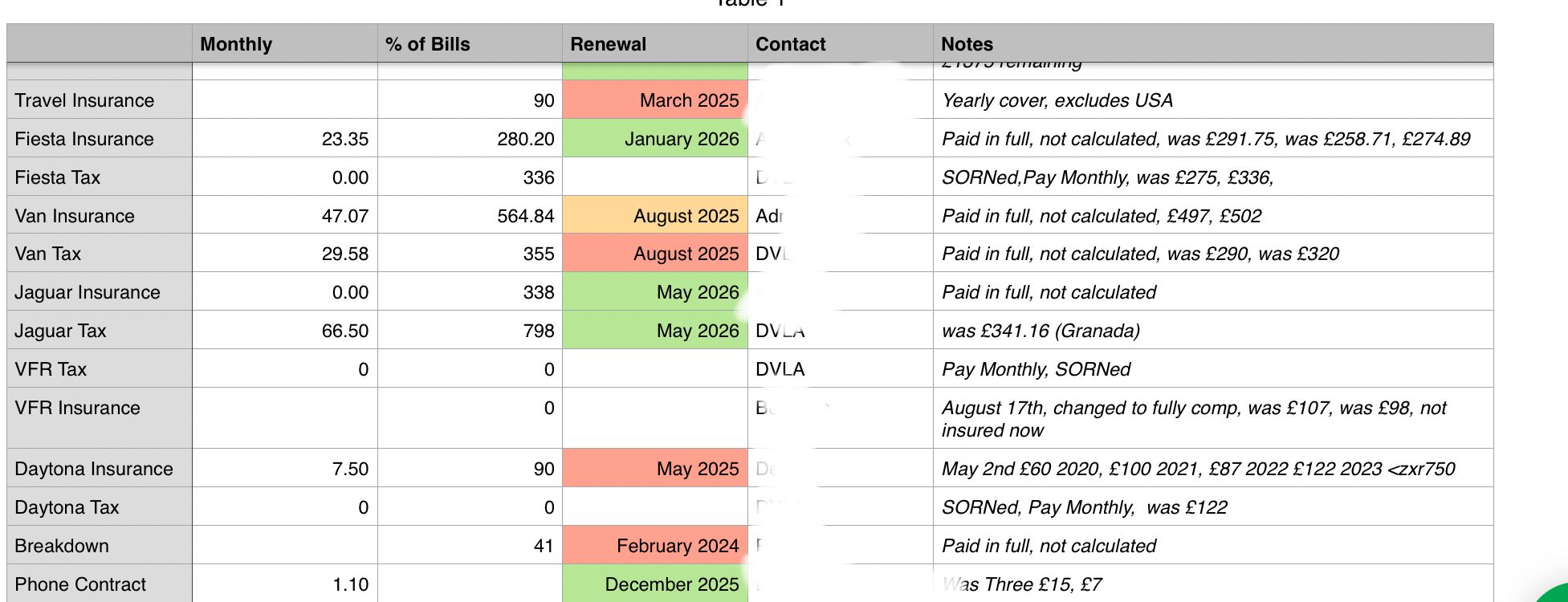Image resolution: width=1568 pixels, height=602 pixels.
Task: Click the red March 2025 renewal cell
Action: 655,100
